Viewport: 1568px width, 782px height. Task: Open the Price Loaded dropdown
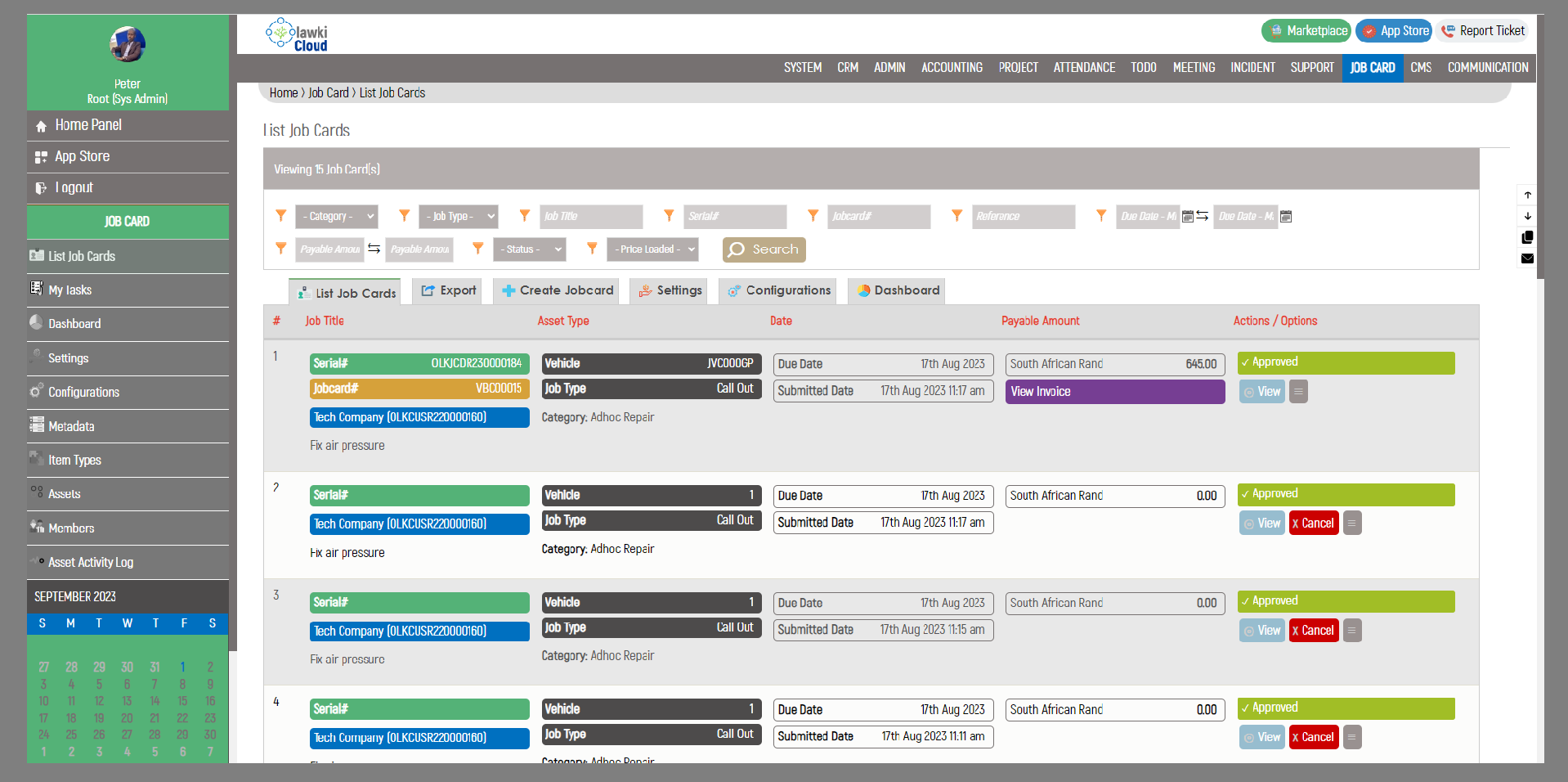[x=652, y=249]
